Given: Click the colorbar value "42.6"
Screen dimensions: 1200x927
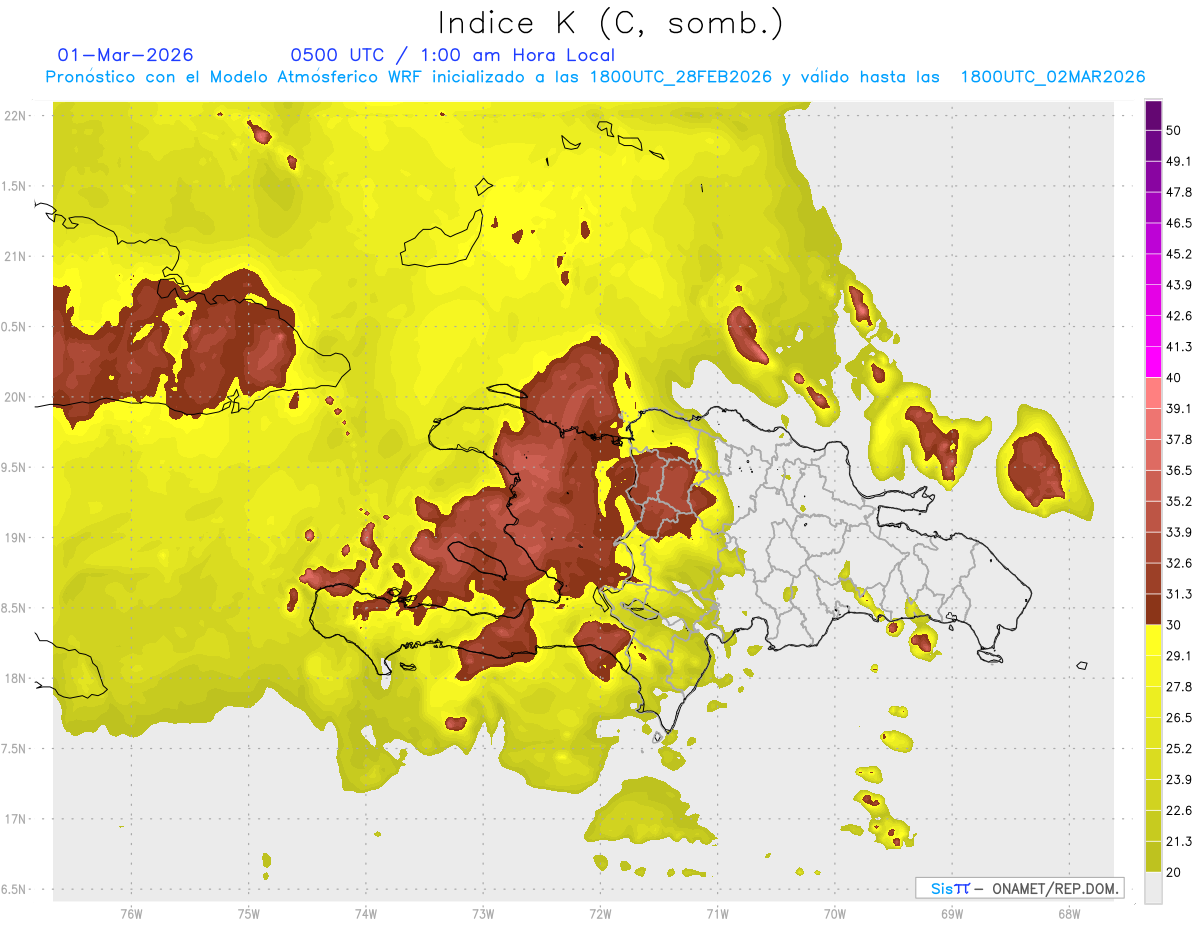Looking at the screenshot, I should coord(1179,316).
